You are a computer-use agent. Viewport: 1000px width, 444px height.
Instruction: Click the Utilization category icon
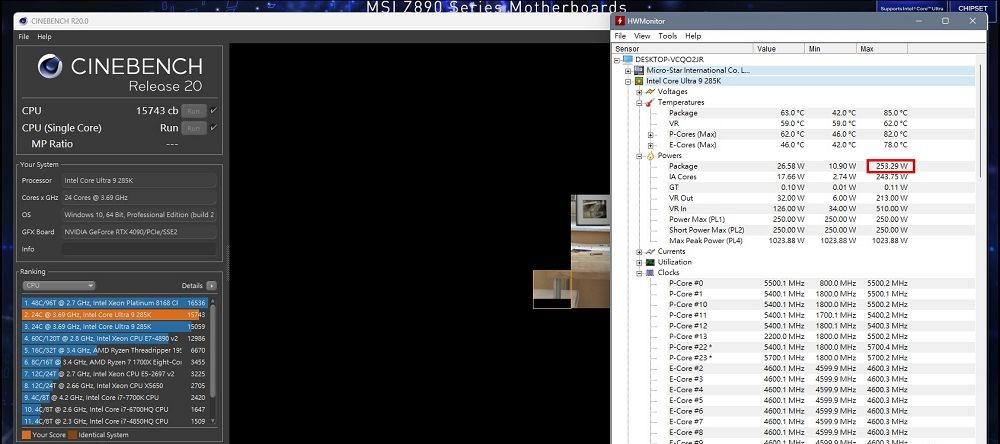pyautogui.click(x=651, y=262)
